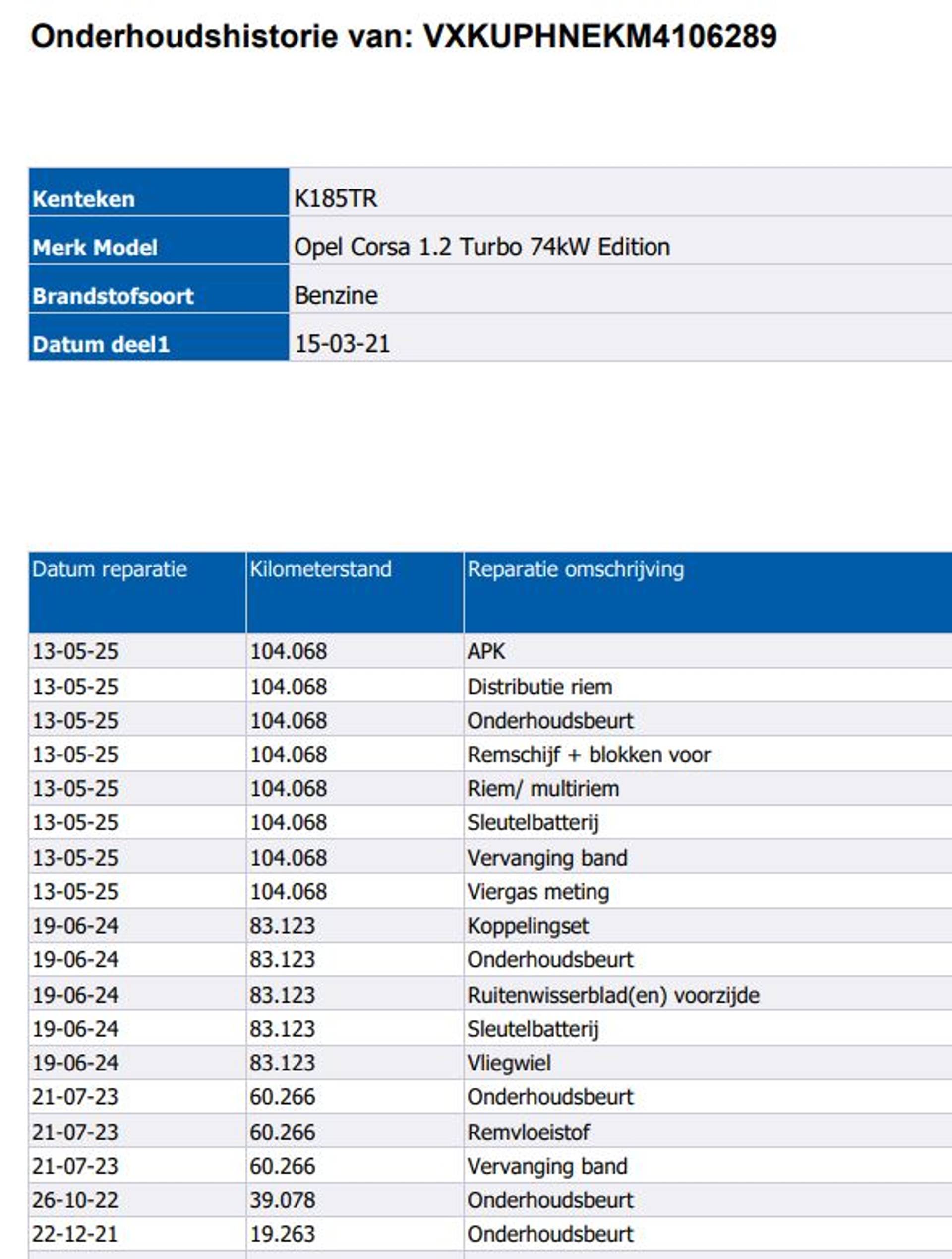952x1259 pixels.
Task: Click the Kenteken value K185TR
Action: 335,198
